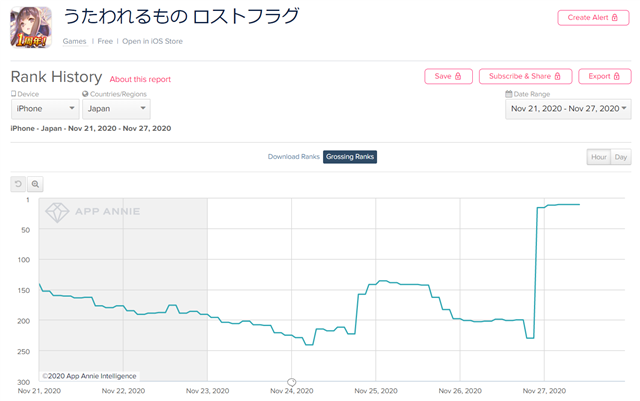Click the Nov 21, 2020 axis label
The width and height of the screenshot is (640, 401).
click(39, 391)
